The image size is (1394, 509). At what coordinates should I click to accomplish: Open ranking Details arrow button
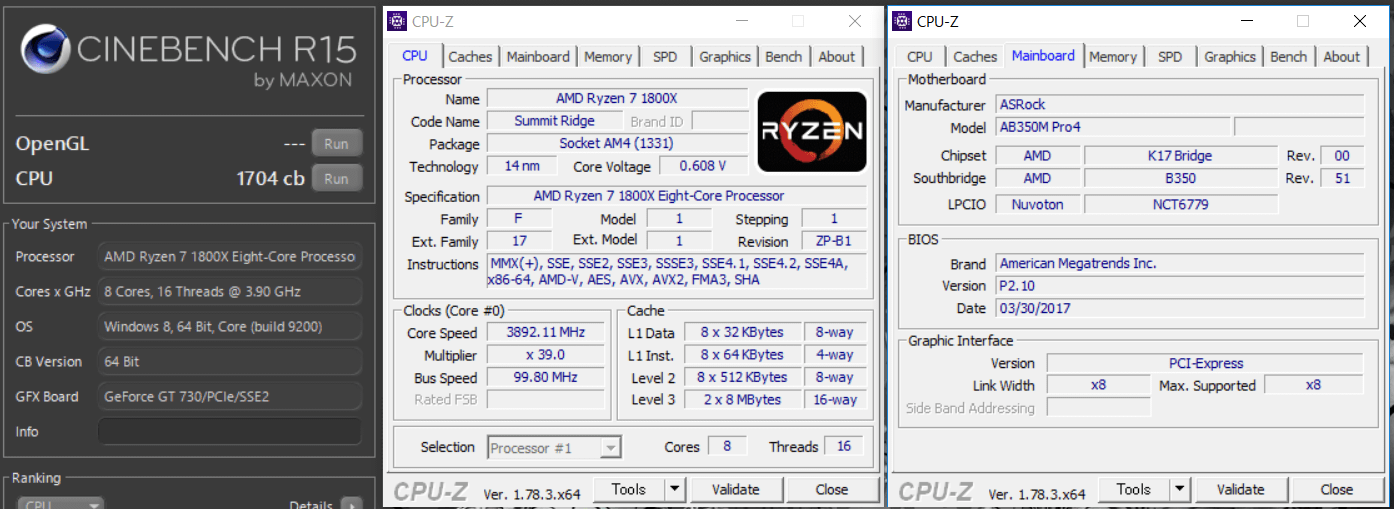[351, 505]
